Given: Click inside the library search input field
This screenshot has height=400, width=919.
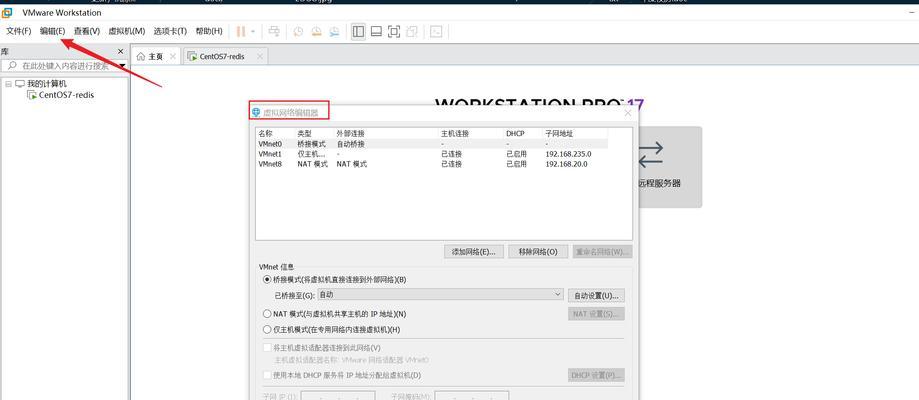Looking at the screenshot, I should [67, 66].
